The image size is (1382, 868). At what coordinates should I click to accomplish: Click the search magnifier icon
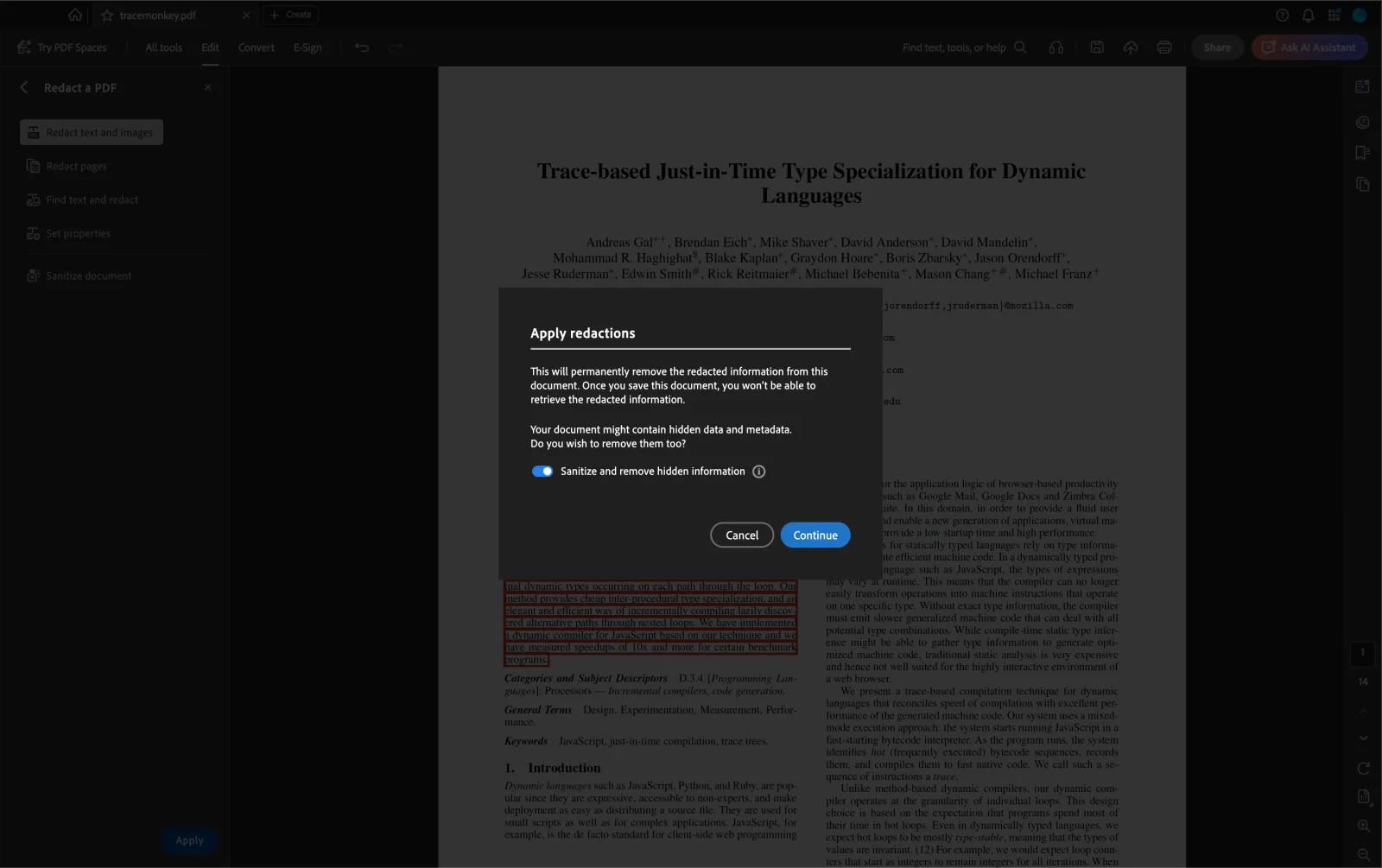click(1020, 48)
